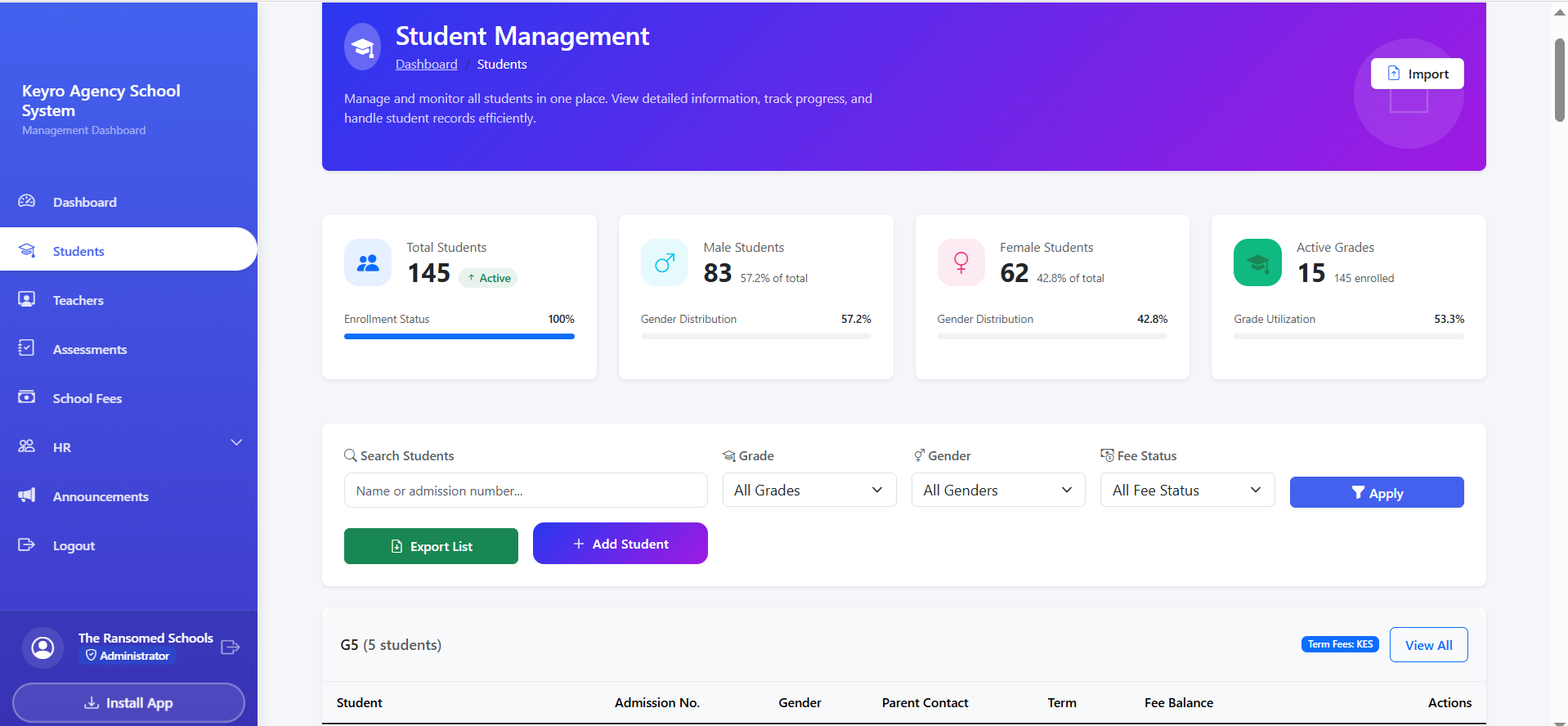Follow the Dashboard breadcrumb link
Image resolution: width=1568 pixels, height=726 pixels.
pos(426,65)
